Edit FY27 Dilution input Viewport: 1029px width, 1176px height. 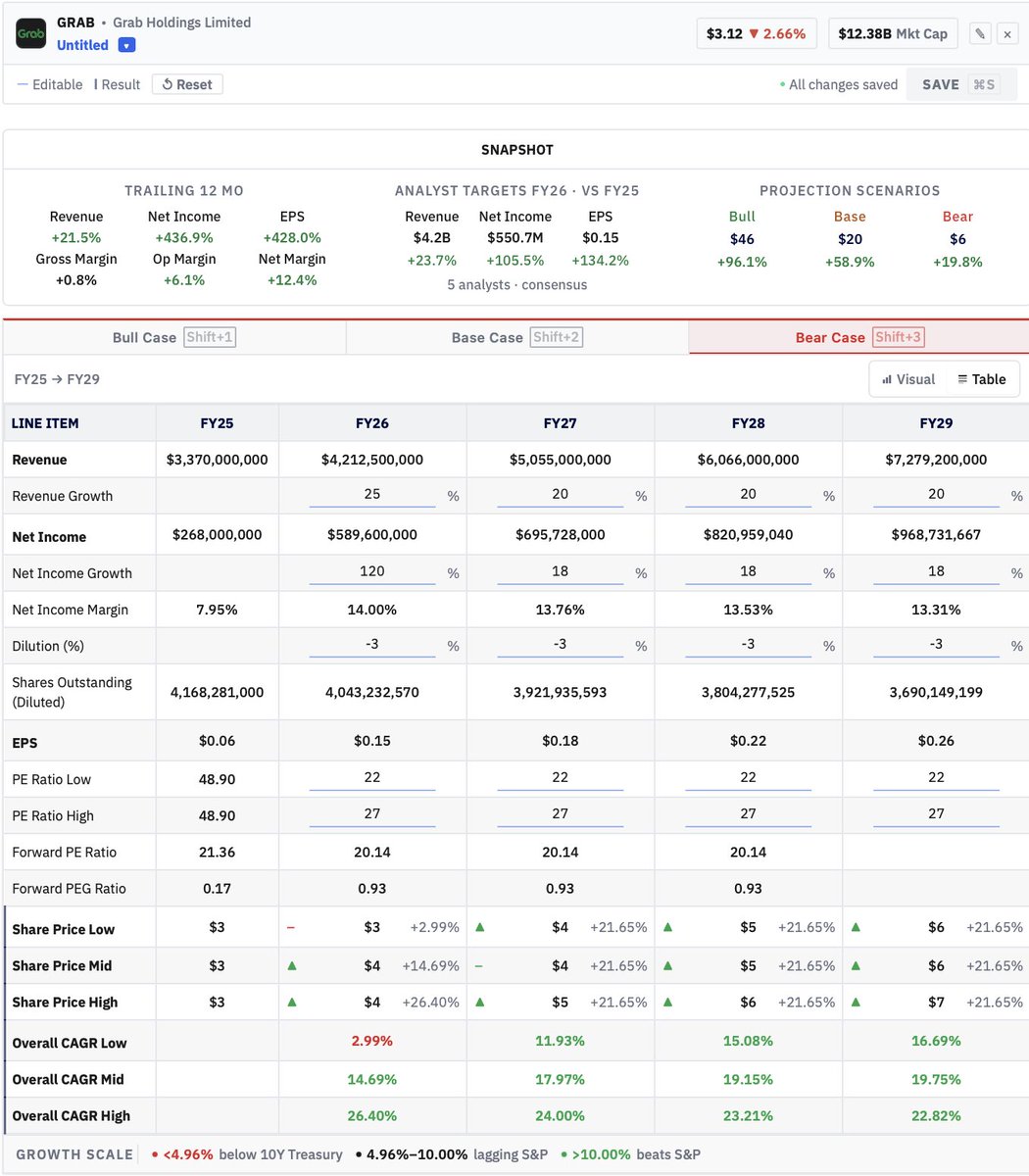561,645
